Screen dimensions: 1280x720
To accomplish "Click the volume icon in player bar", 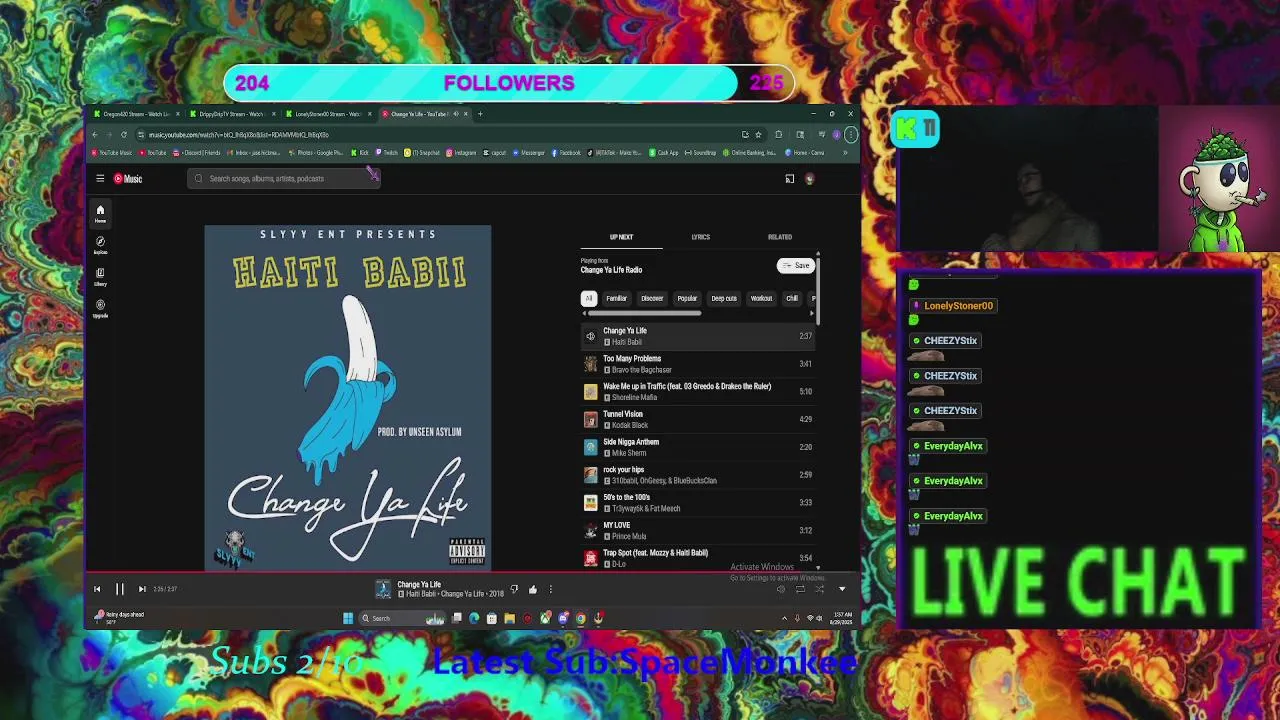I will 781,589.
